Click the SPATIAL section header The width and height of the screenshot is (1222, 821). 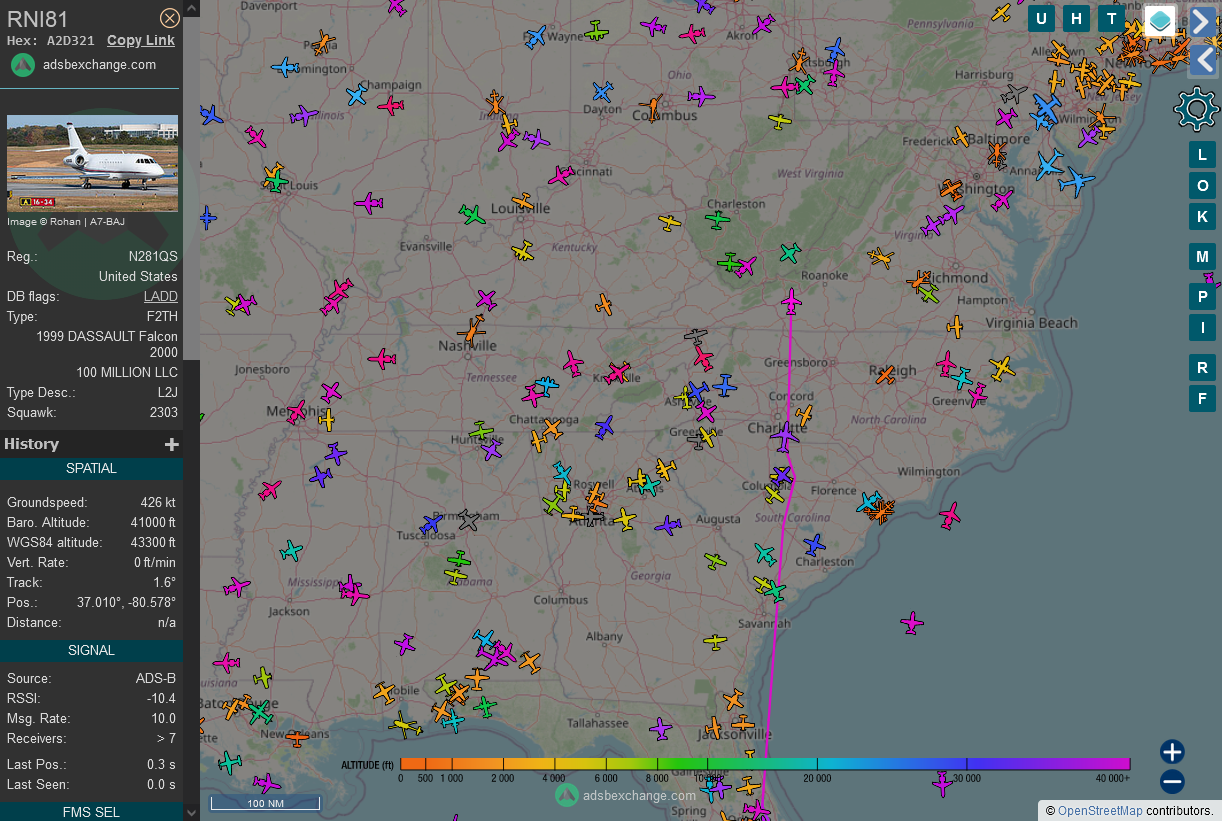click(91, 468)
